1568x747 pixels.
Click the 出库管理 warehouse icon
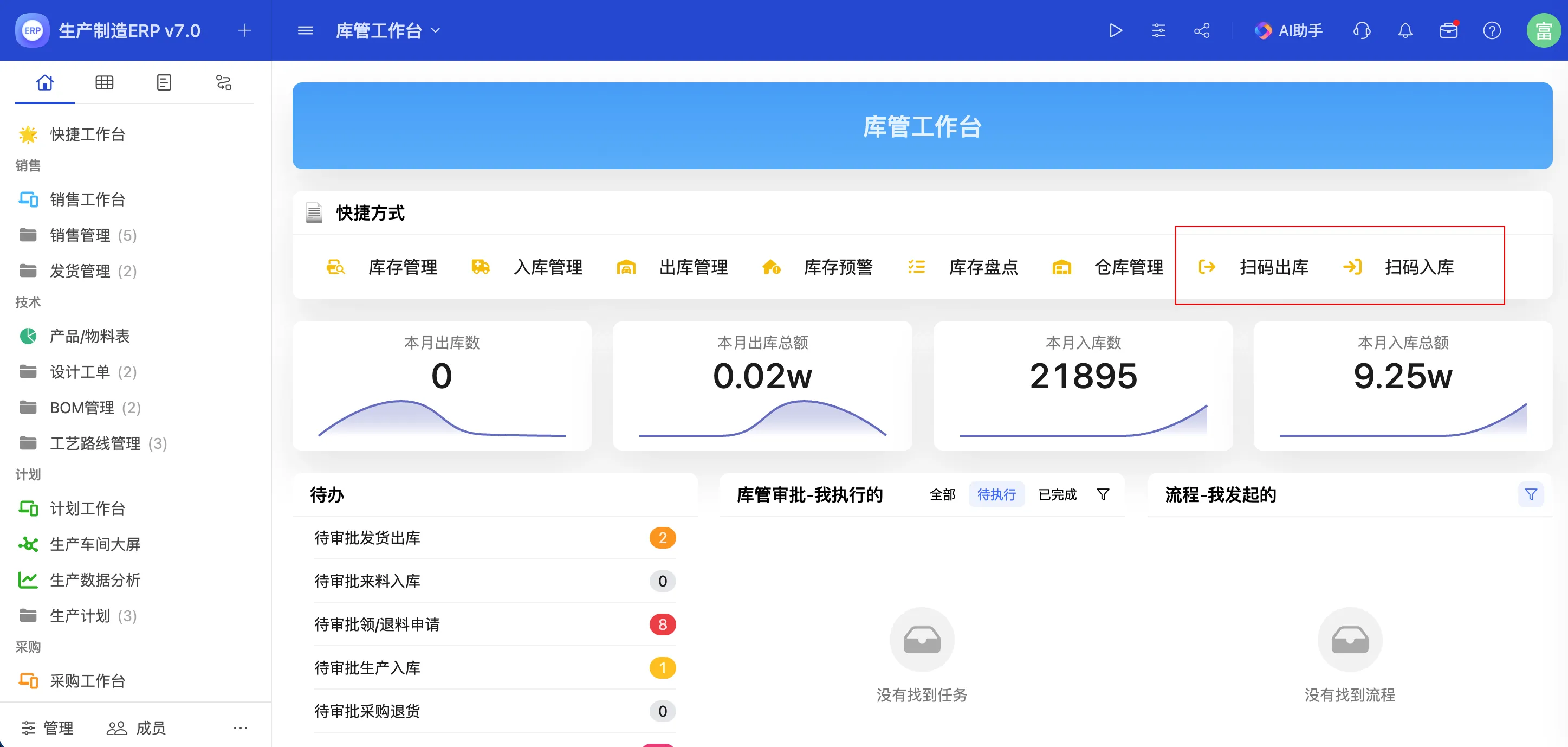click(x=626, y=267)
